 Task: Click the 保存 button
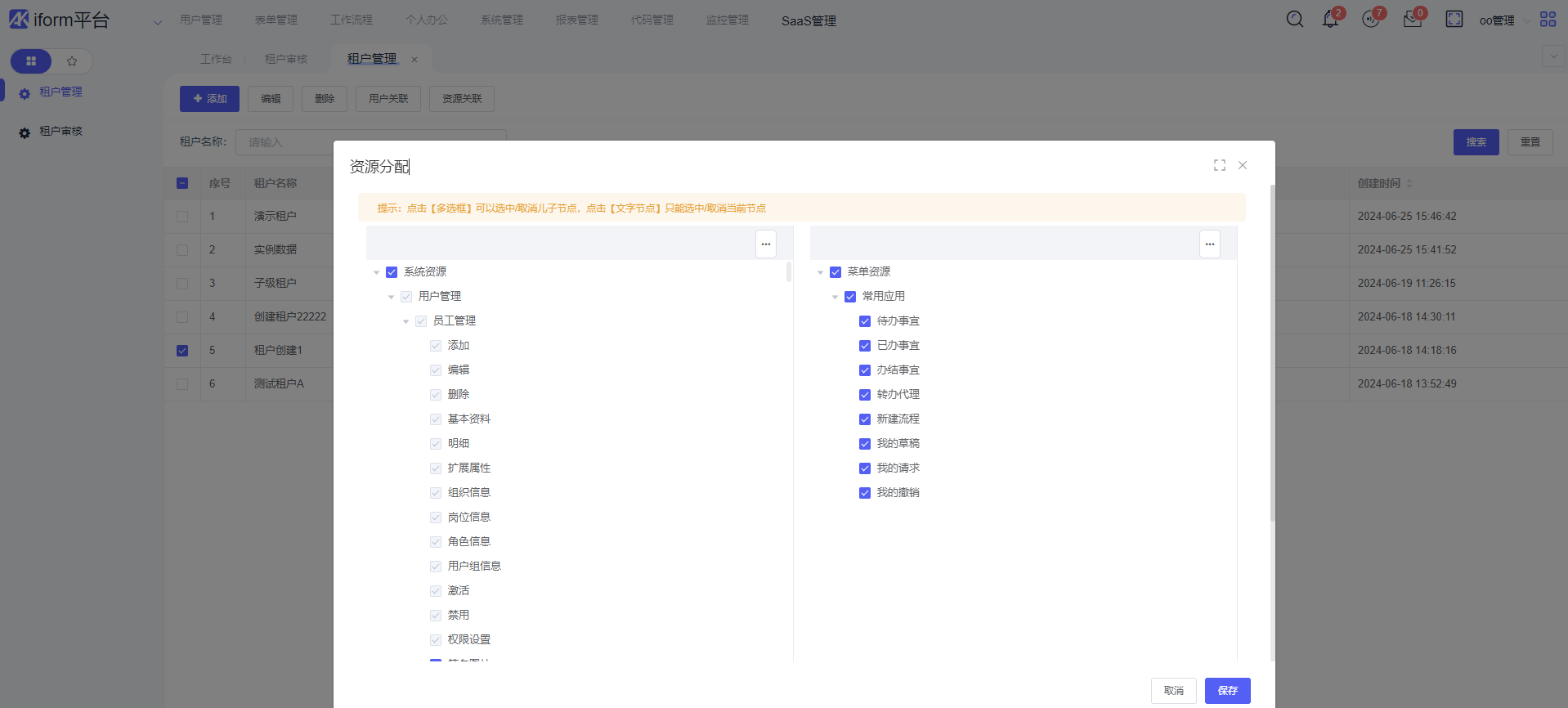point(1227,691)
